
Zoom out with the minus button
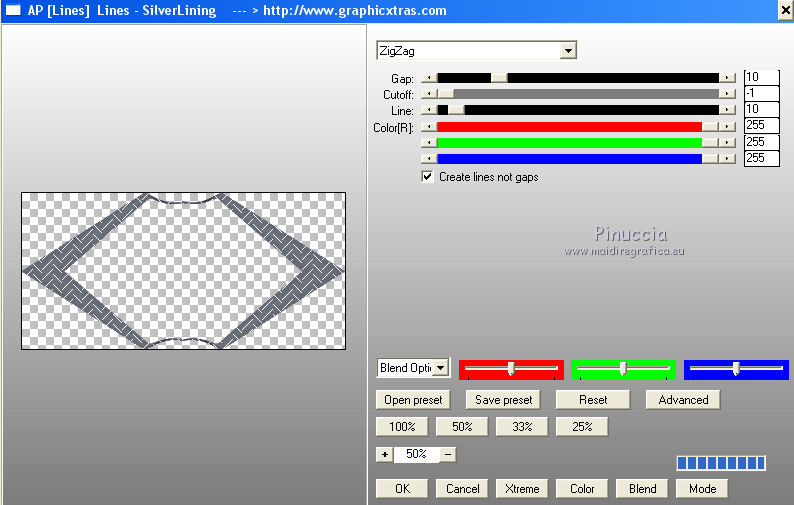[448, 454]
